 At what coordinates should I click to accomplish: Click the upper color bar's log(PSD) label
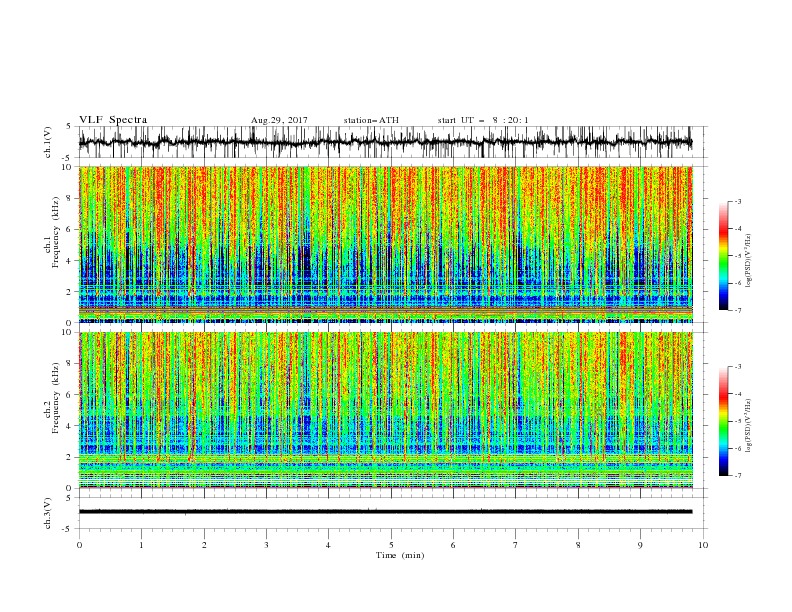[748, 261]
